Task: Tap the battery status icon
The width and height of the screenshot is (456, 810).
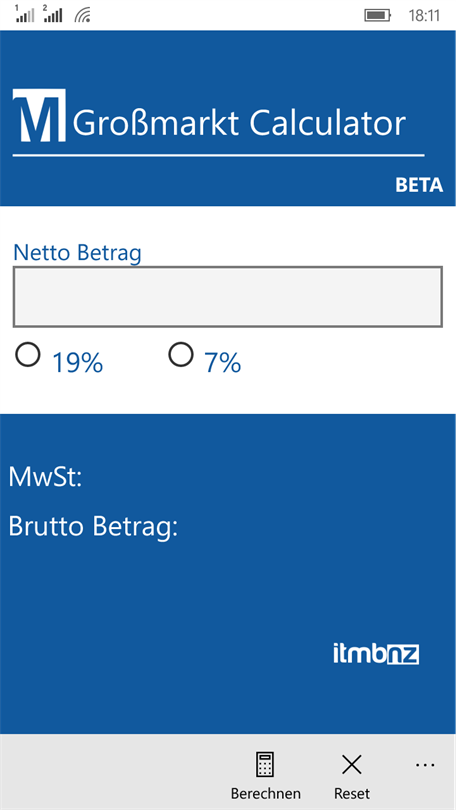Action: click(x=377, y=15)
